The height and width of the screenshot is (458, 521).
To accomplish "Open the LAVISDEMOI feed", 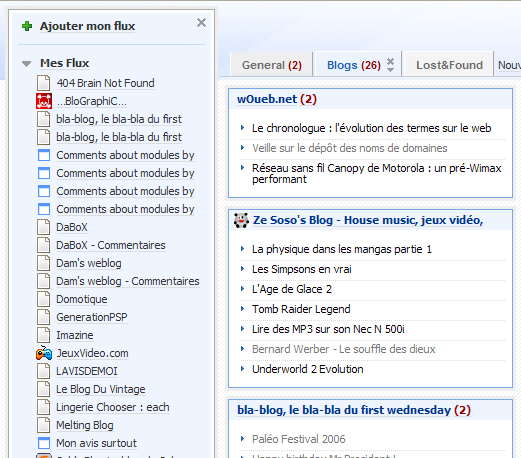I will point(87,371).
